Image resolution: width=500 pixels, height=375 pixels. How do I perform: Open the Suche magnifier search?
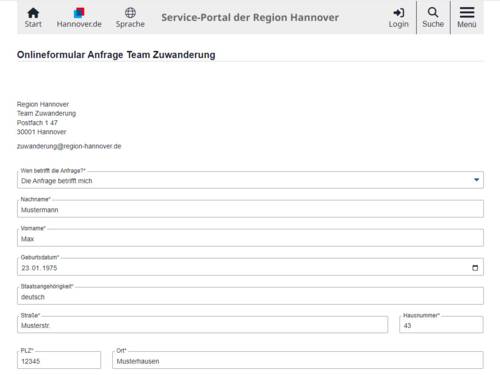coord(433,17)
